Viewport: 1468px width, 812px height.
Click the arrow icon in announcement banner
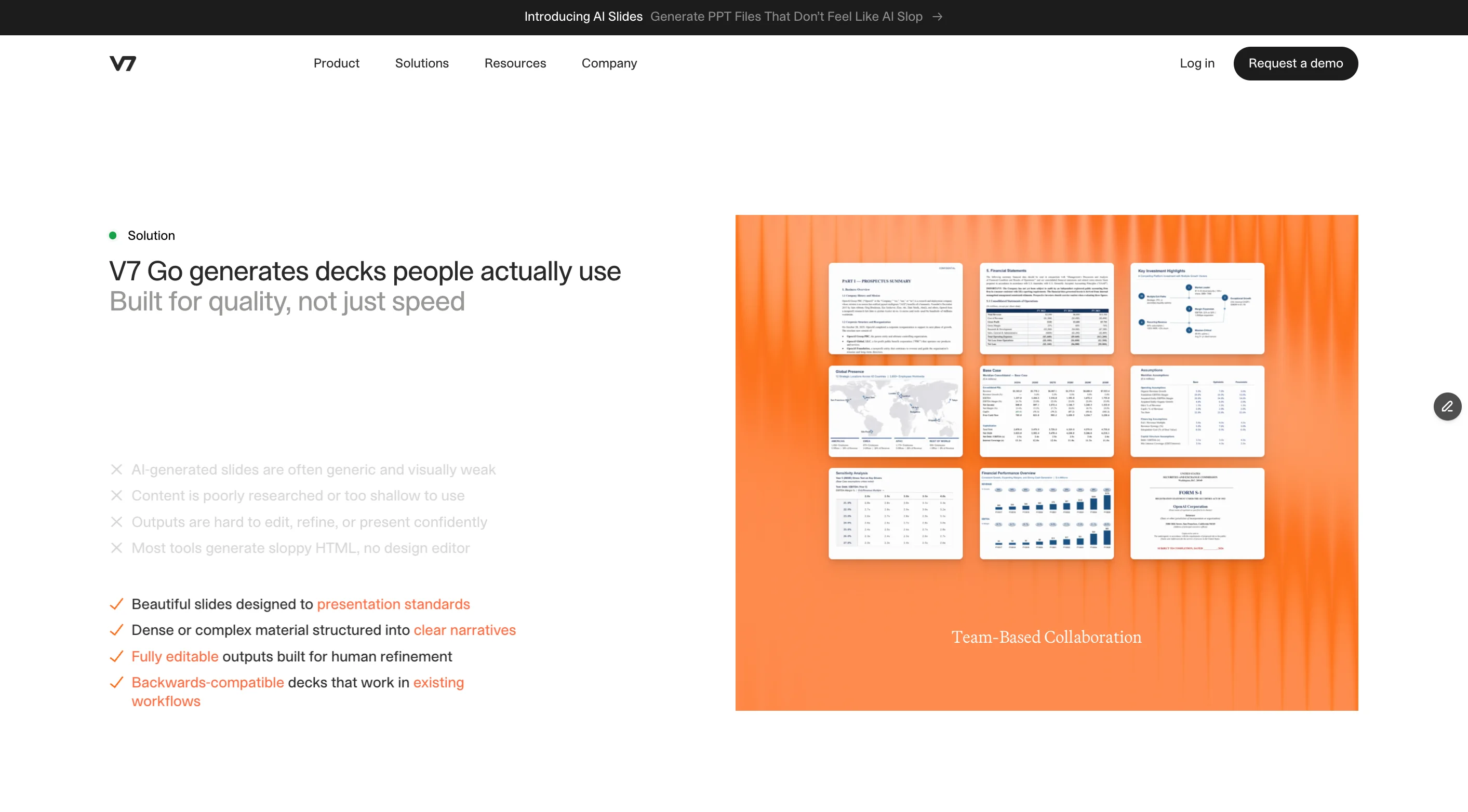tap(938, 17)
